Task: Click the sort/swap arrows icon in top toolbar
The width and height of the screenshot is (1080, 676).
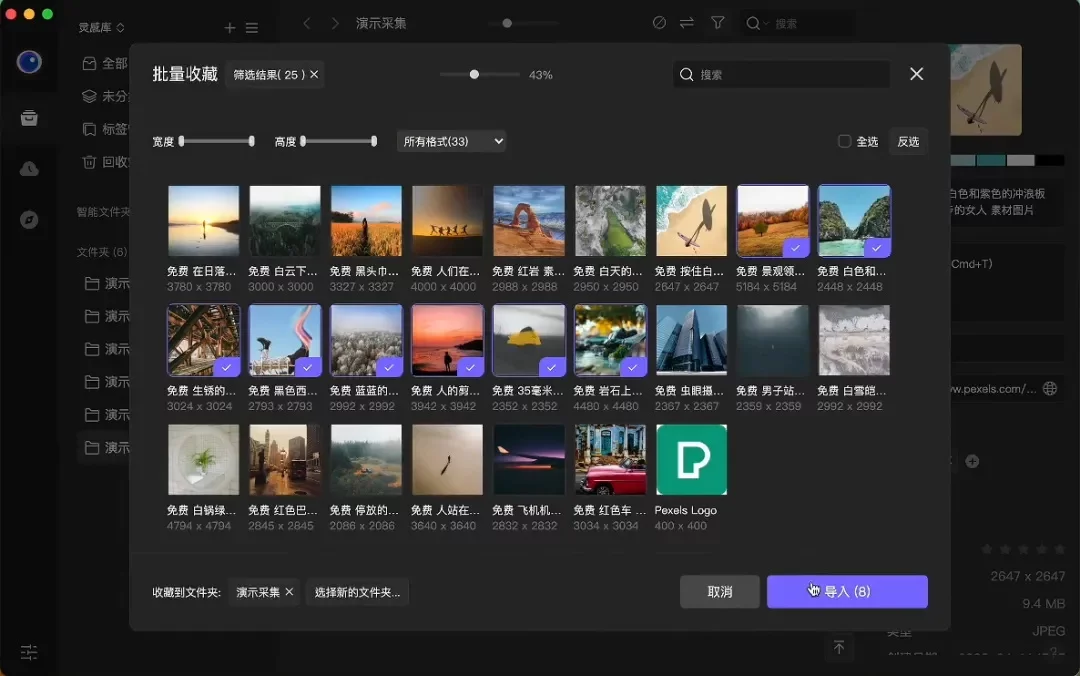Action: click(x=687, y=22)
